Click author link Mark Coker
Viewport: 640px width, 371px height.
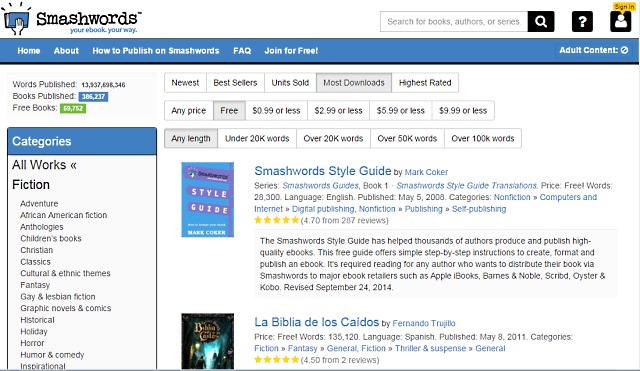point(426,172)
